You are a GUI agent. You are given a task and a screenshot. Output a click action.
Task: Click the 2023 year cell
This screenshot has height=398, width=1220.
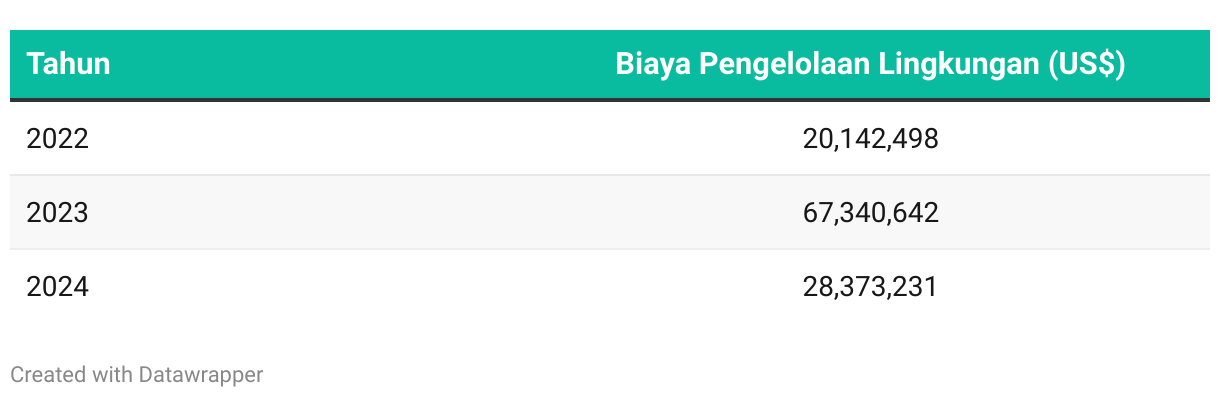tap(57, 212)
